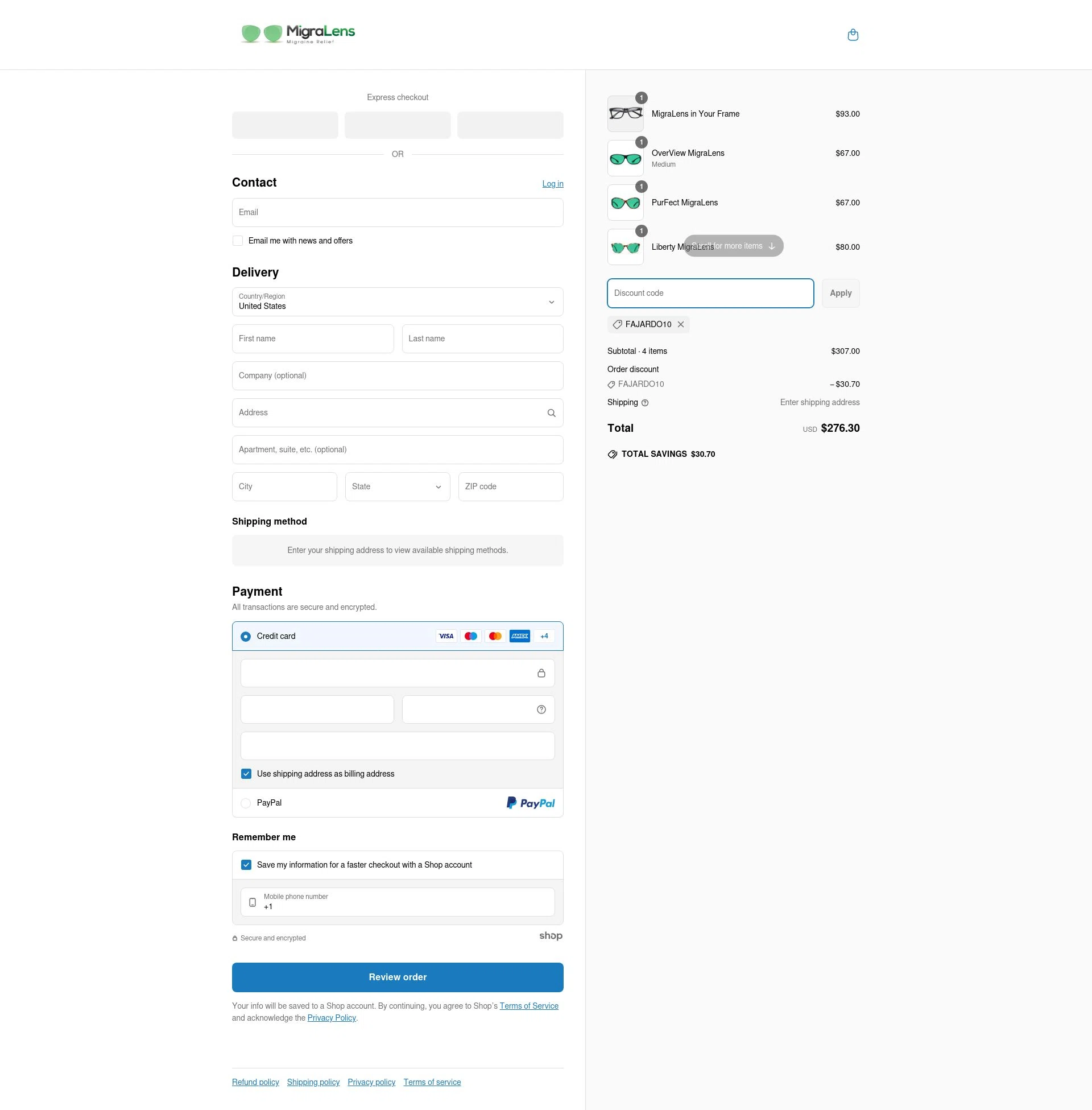1092x1110 pixels.
Task: Open the Refund policy page
Action: coord(255,1082)
